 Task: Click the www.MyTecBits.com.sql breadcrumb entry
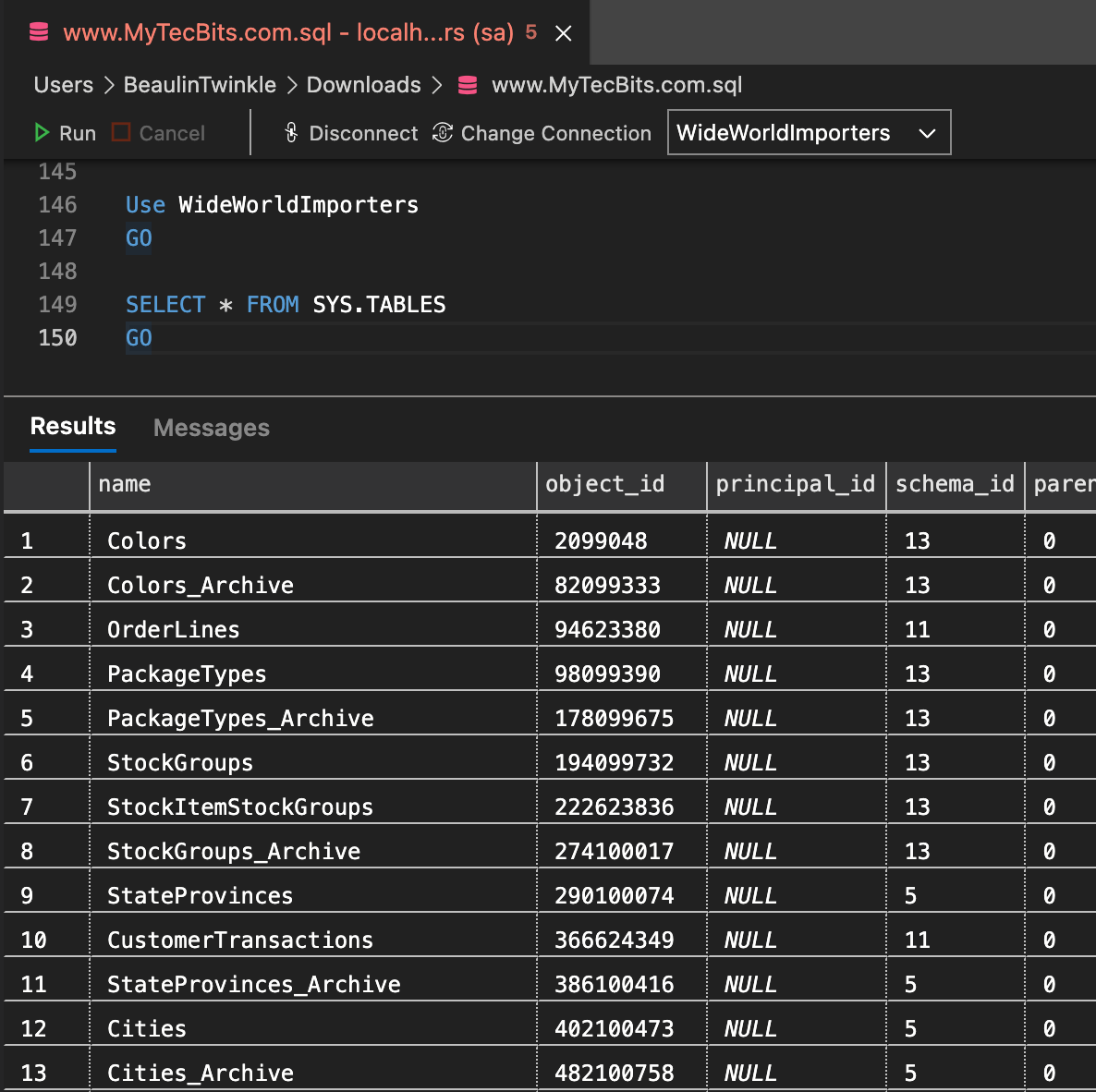[x=615, y=84]
